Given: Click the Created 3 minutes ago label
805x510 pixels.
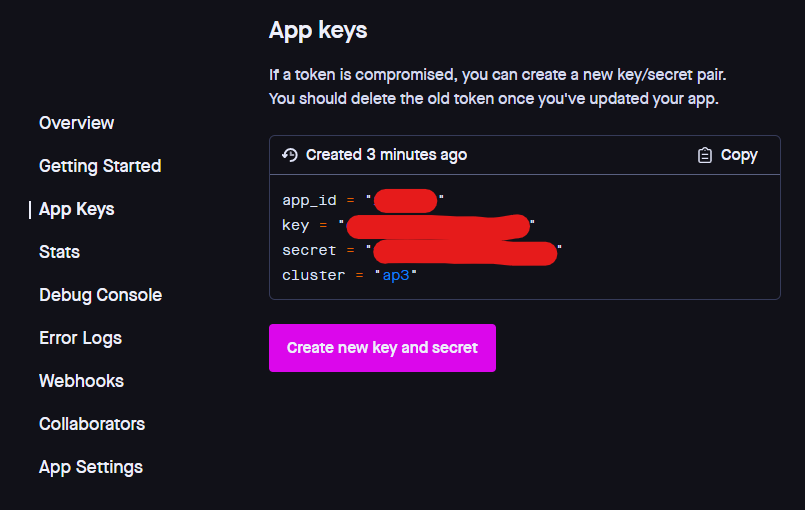Looking at the screenshot, I should (x=387, y=155).
